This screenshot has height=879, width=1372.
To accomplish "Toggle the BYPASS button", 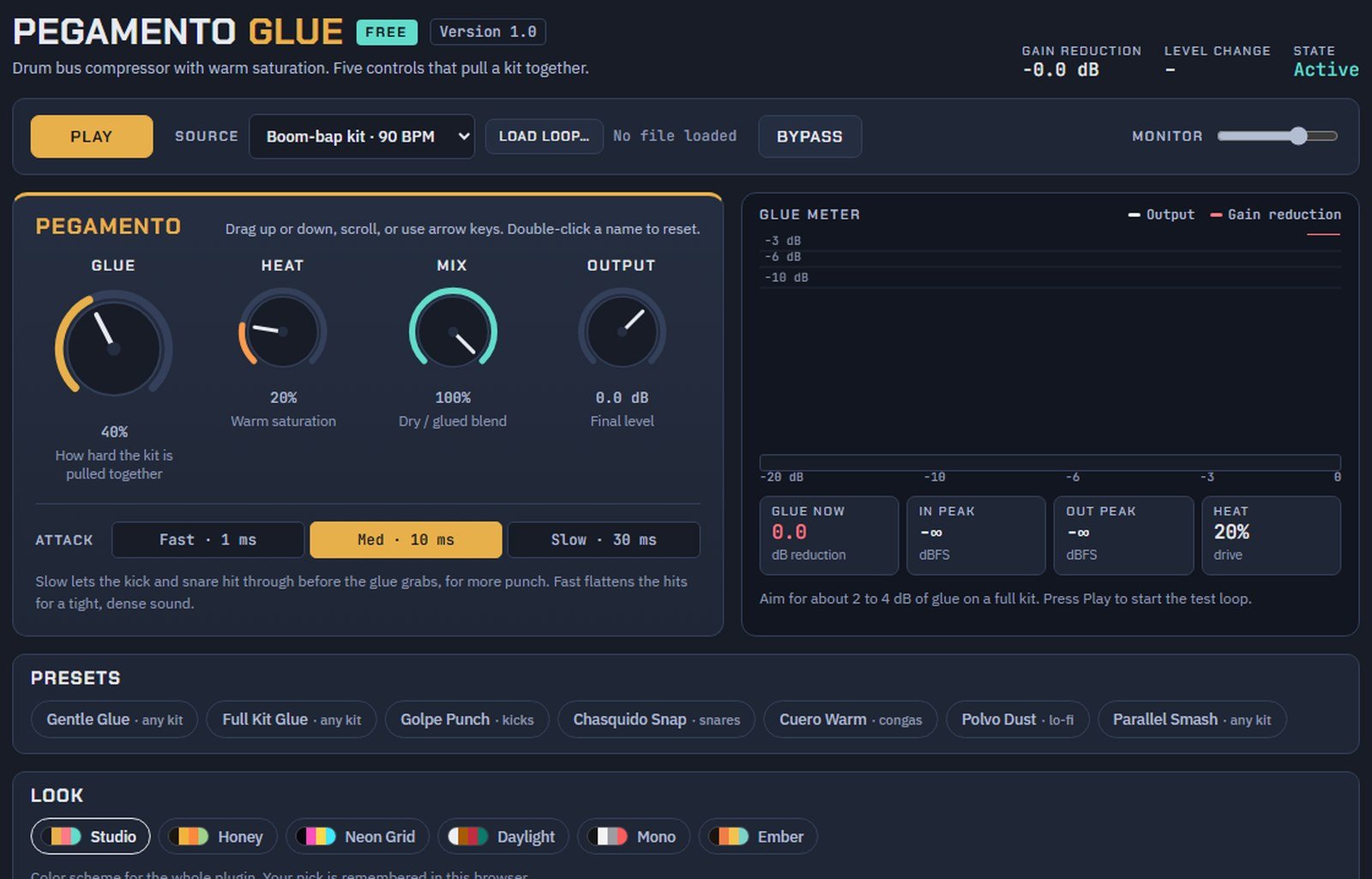I will [809, 136].
